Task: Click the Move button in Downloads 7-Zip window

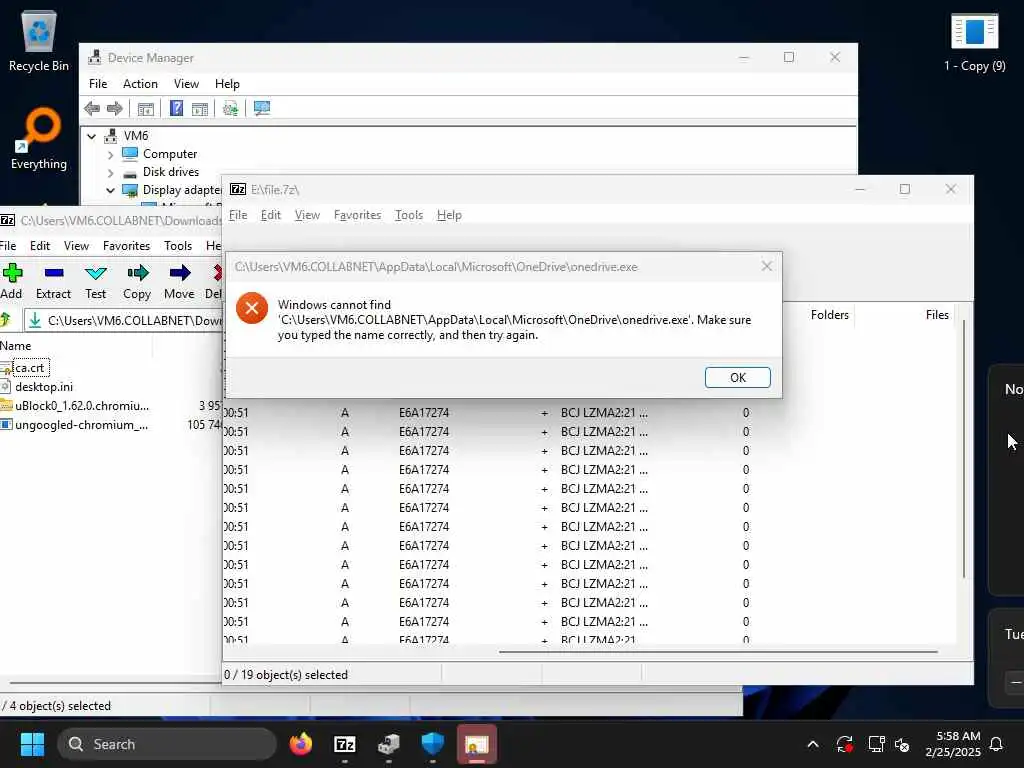Action: tap(179, 281)
